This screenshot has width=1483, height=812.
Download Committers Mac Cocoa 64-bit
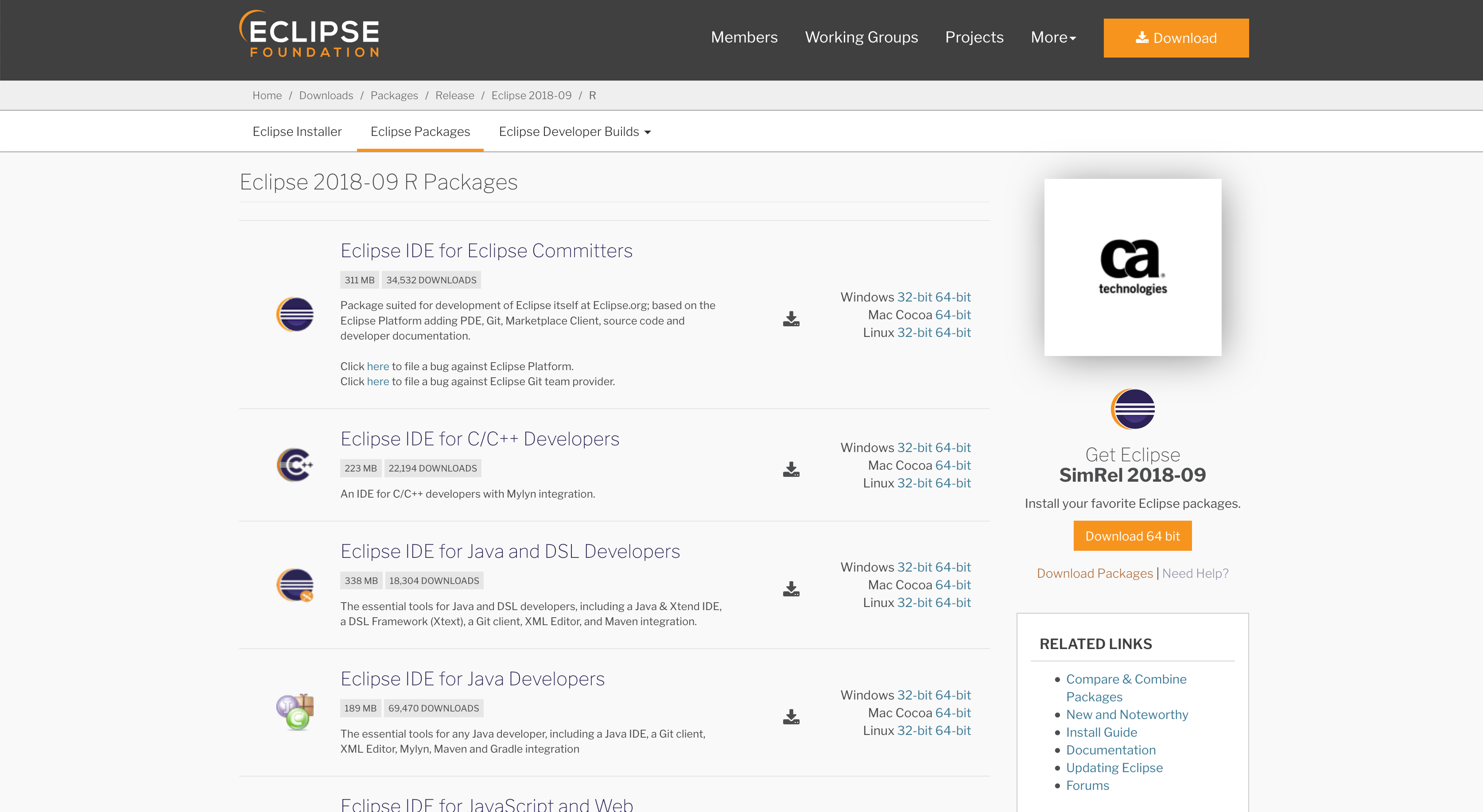click(953, 315)
